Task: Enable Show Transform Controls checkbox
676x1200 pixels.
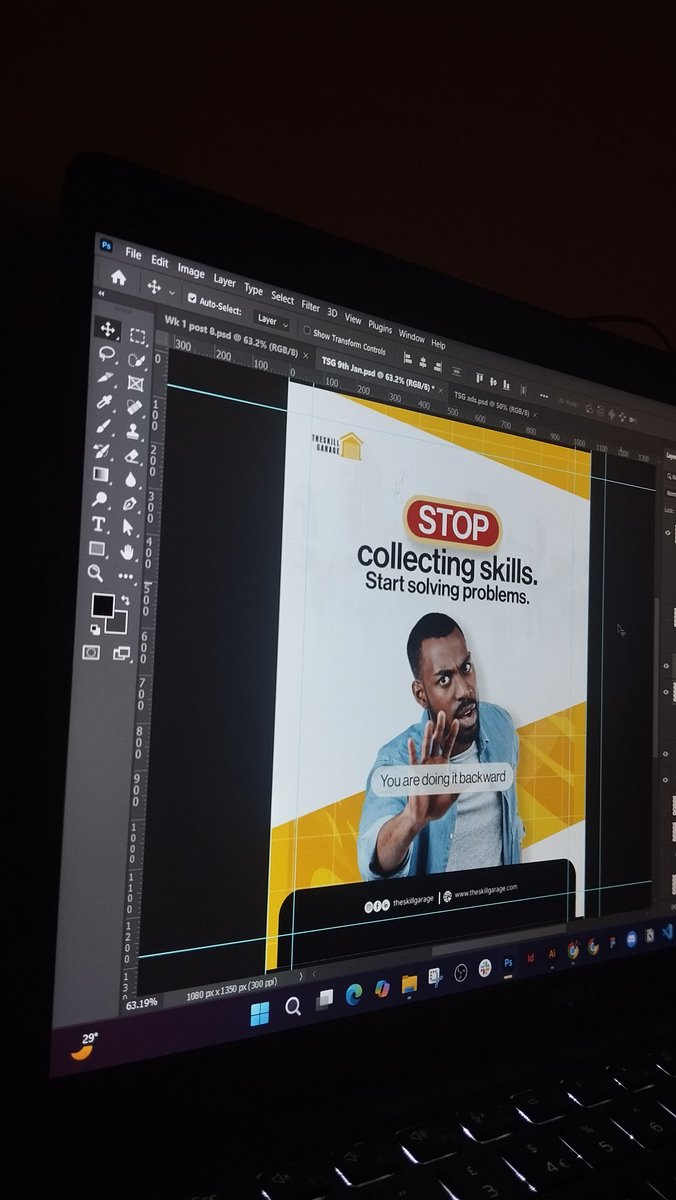Action: (307, 331)
